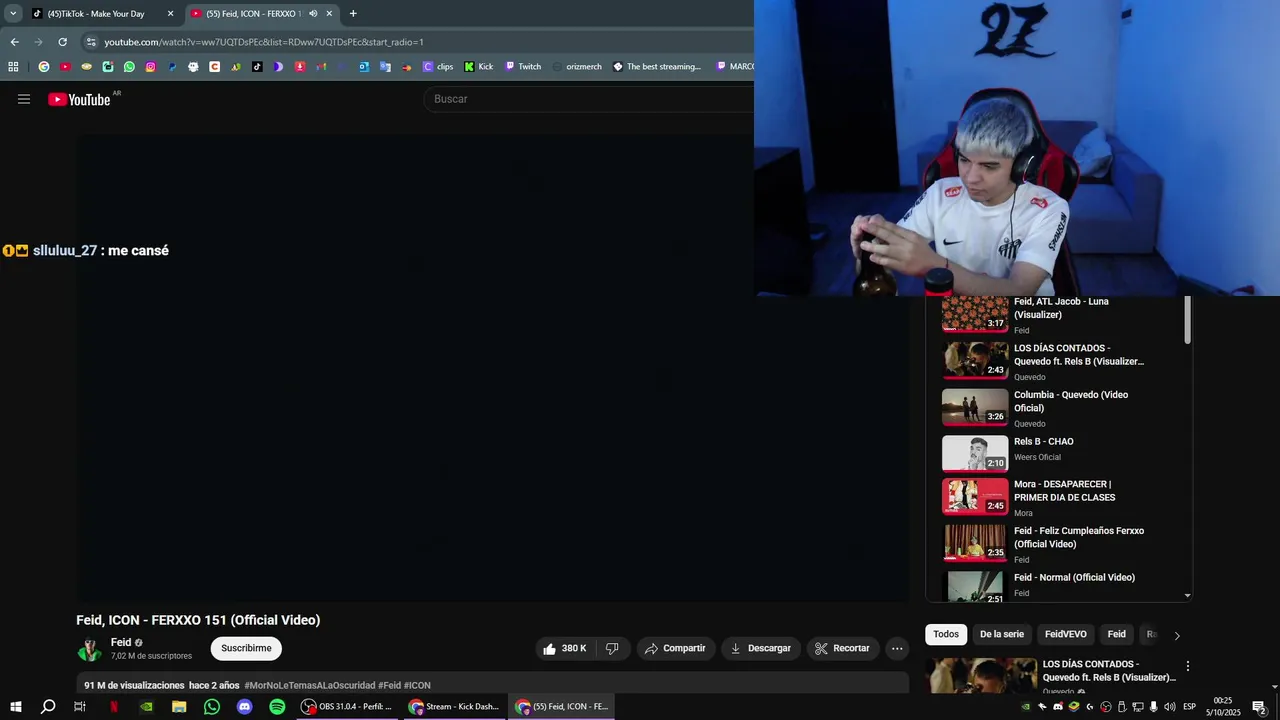Select the 'De la serie' filter chip
Image resolution: width=1280 pixels, height=720 pixels.
[1002, 634]
